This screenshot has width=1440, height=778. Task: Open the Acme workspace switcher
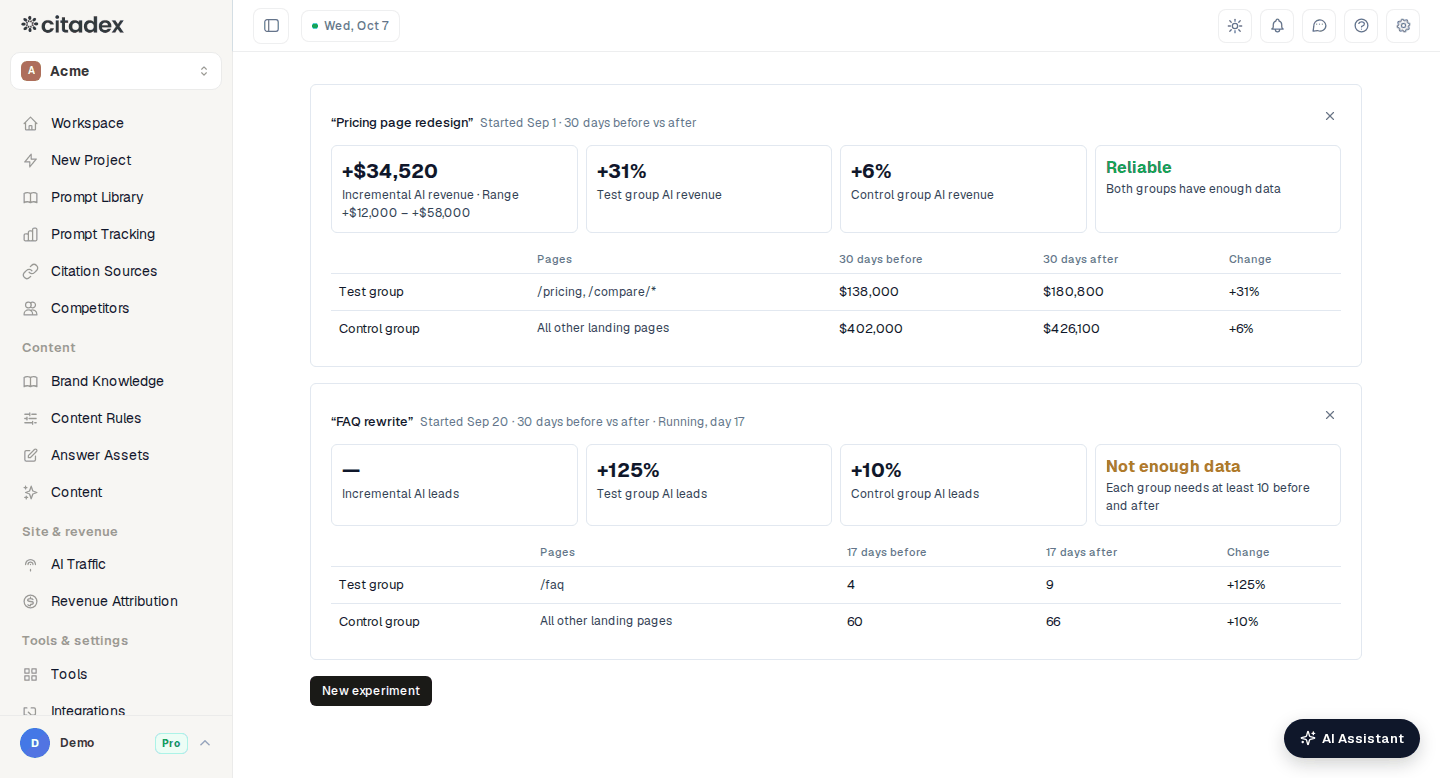pyautogui.click(x=116, y=71)
